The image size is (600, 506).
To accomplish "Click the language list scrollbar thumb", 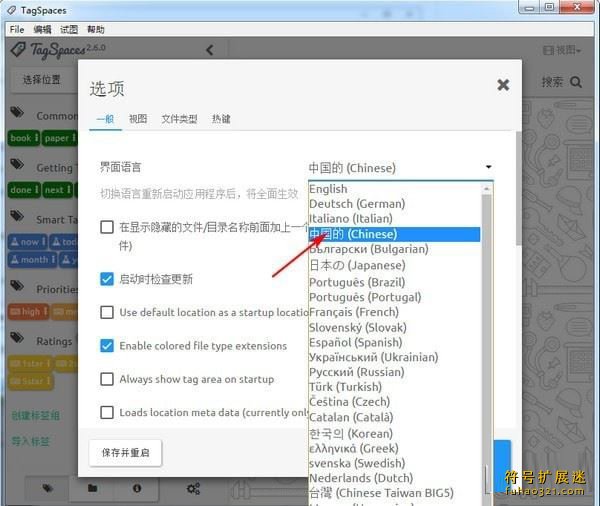I will pos(487,329).
